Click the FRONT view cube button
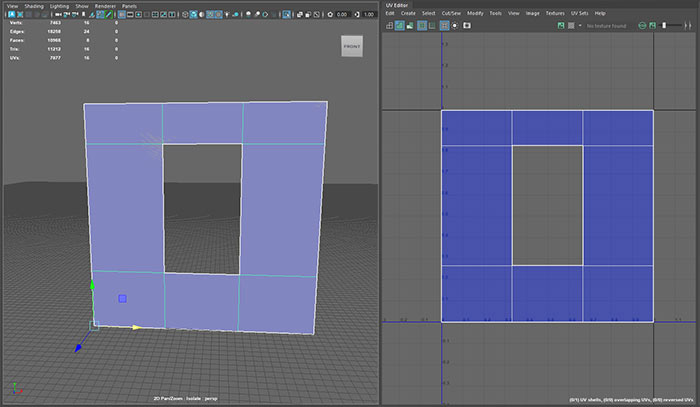 click(x=352, y=47)
